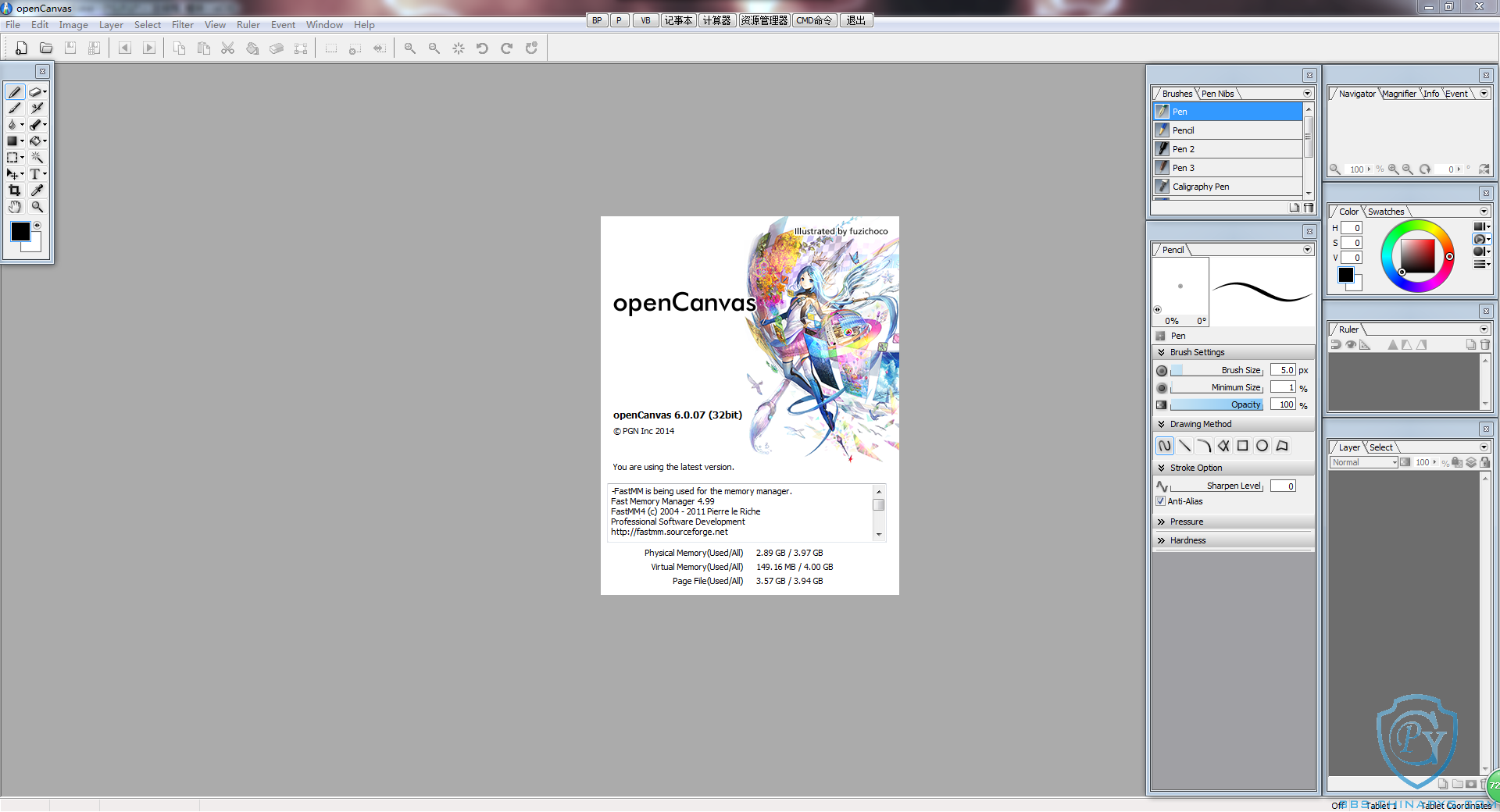1500x812 pixels.
Task: Select the Airbrush tool in the toolbox
Action: click(x=37, y=109)
